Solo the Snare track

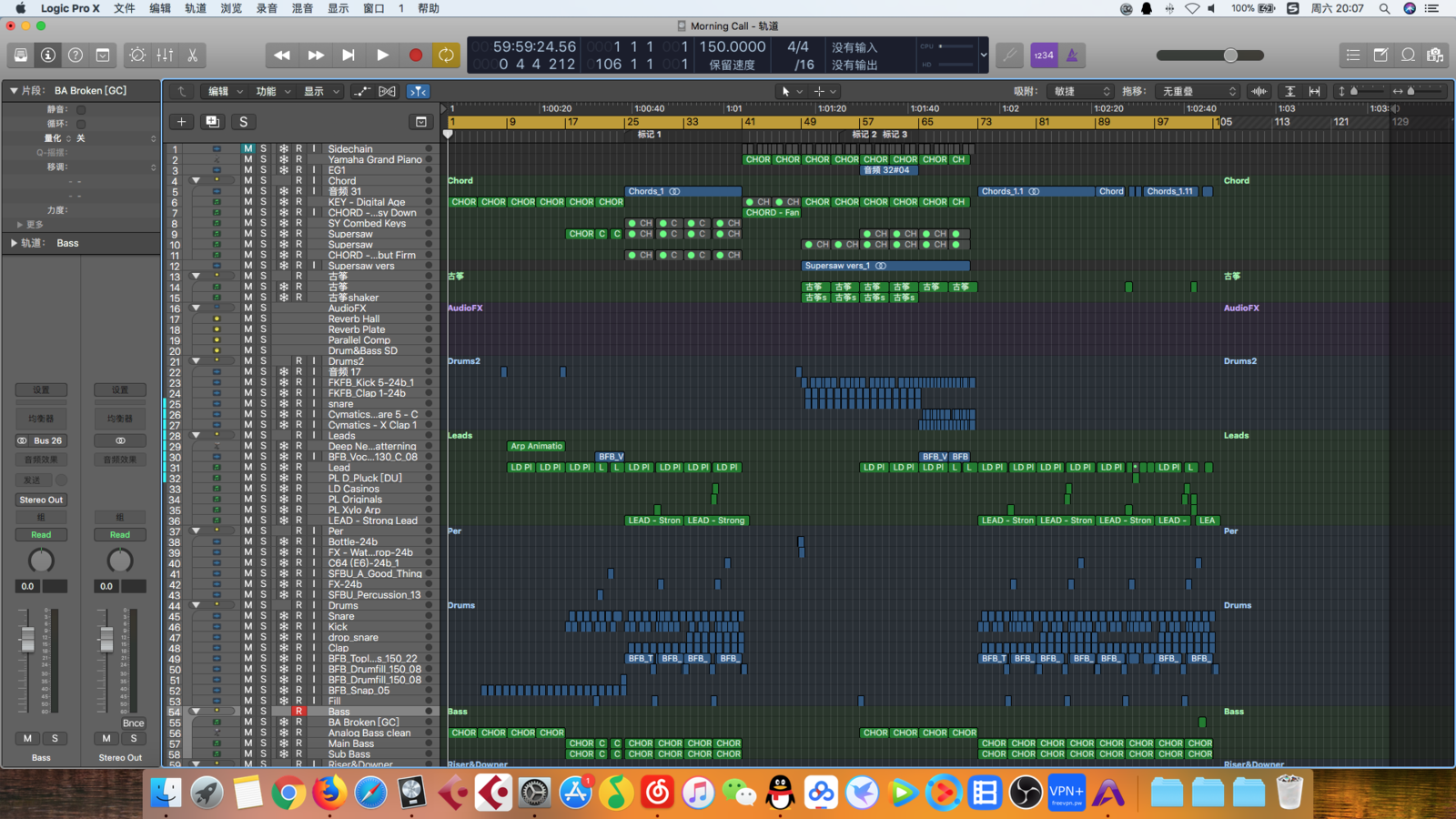point(264,616)
